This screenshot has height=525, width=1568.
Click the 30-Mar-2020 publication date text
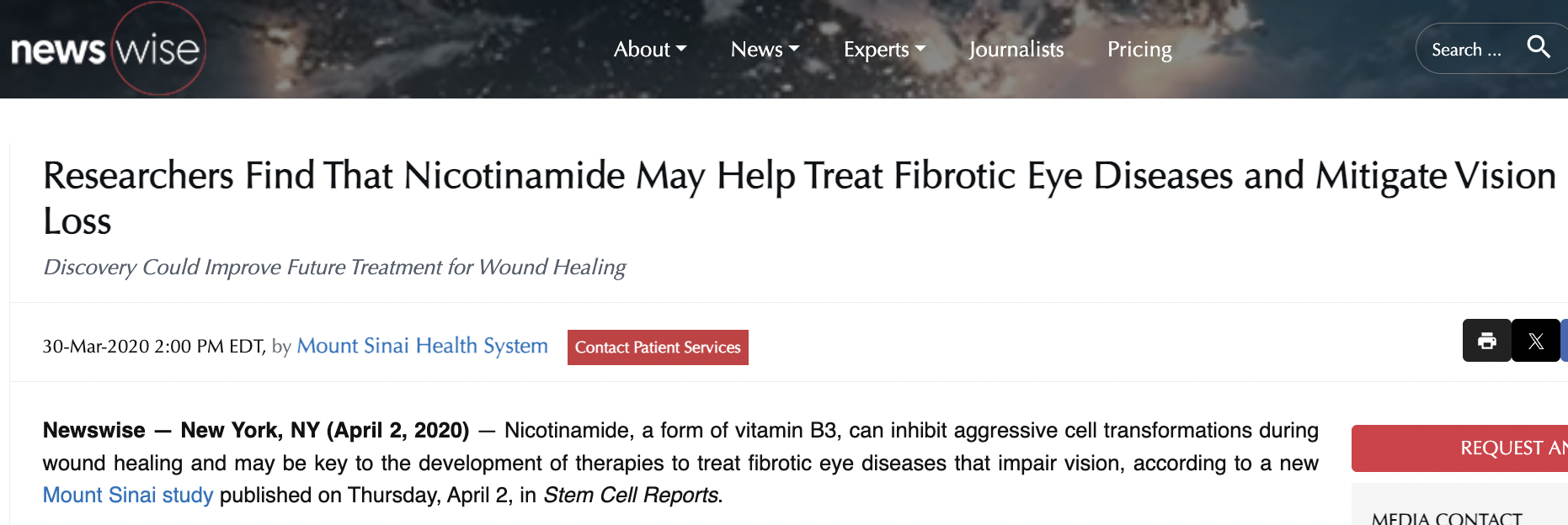point(153,347)
